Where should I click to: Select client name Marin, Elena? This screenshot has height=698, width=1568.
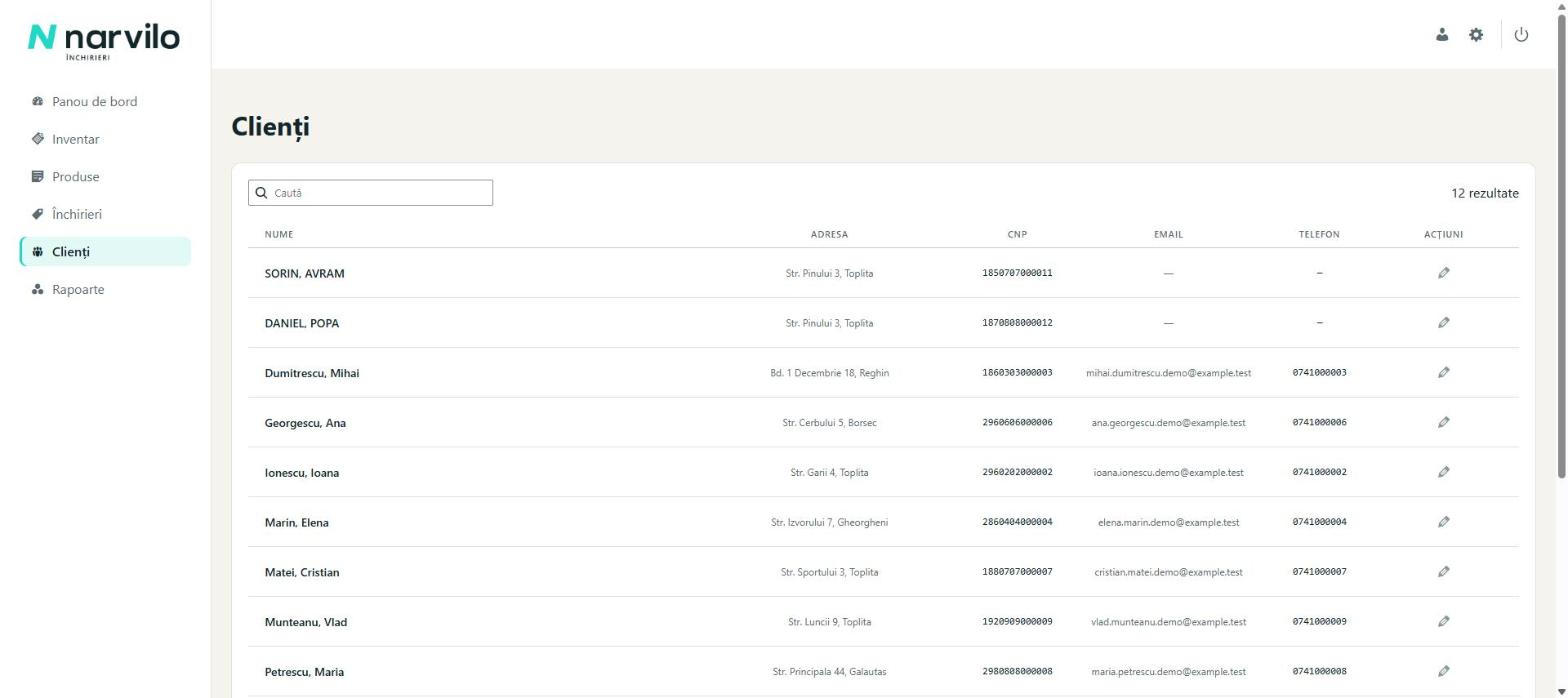click(x=297, y=522)
